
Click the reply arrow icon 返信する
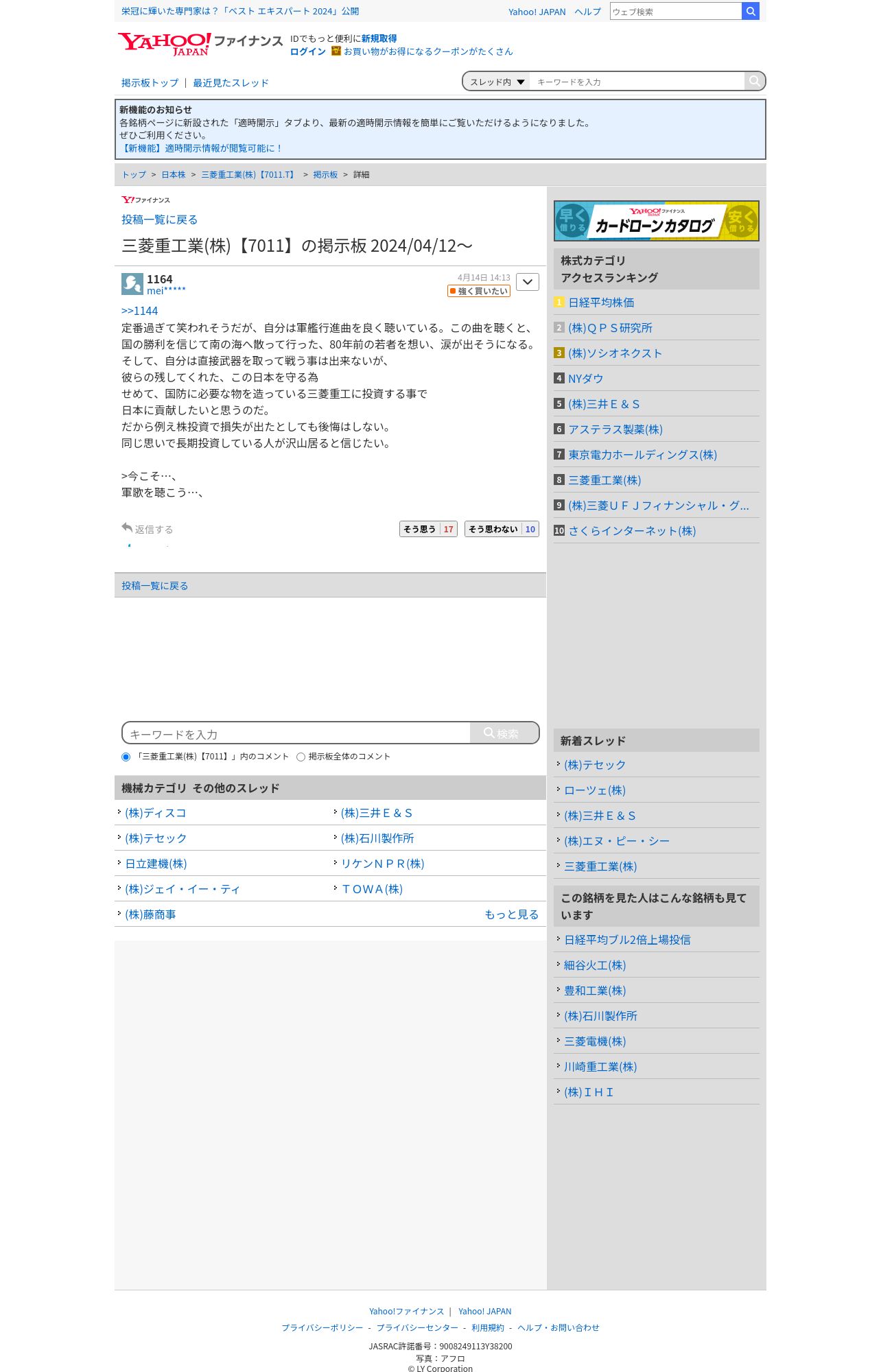click(127, 528)
